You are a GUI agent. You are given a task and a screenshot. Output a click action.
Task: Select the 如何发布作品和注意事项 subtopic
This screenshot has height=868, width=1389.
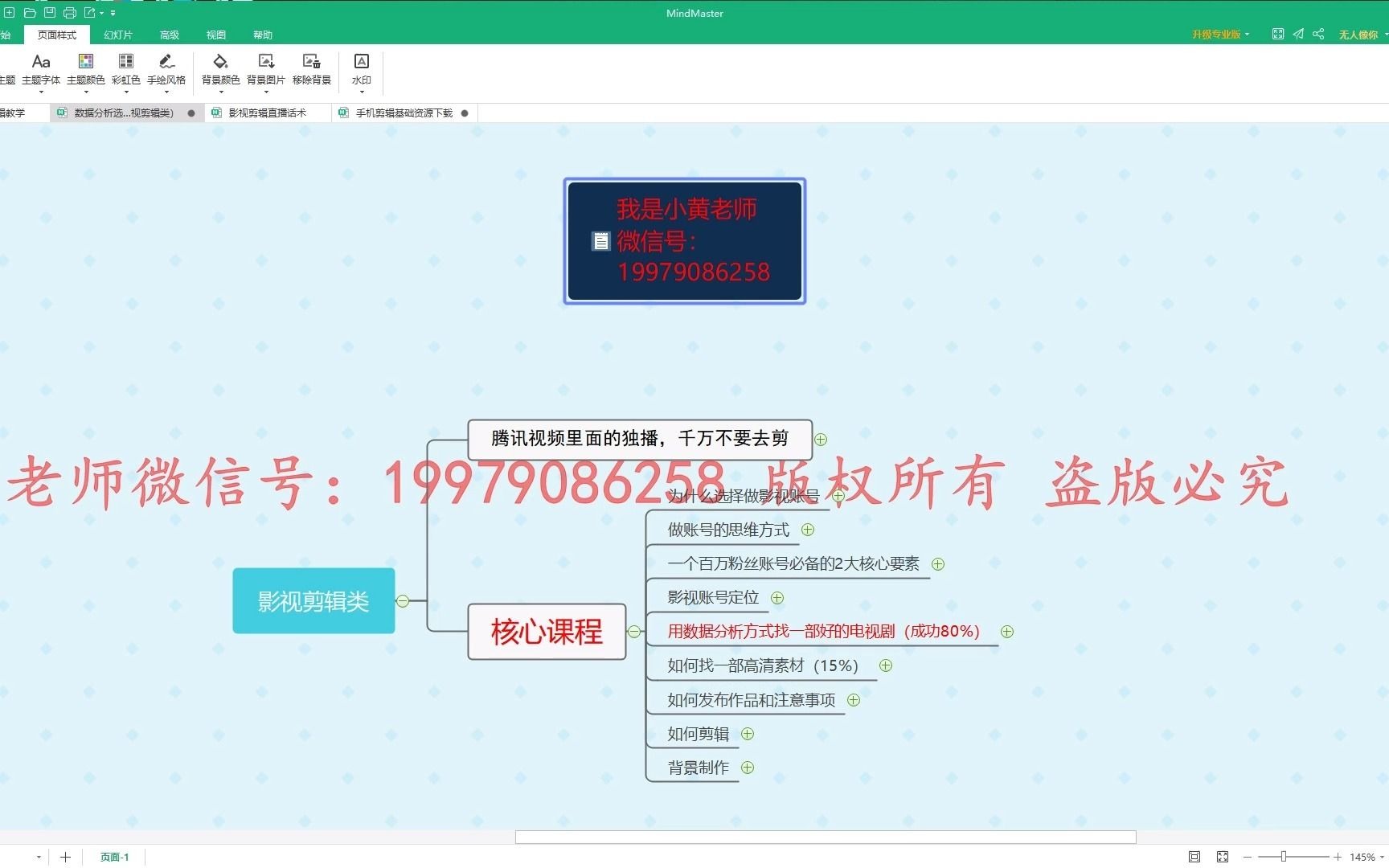752,700
